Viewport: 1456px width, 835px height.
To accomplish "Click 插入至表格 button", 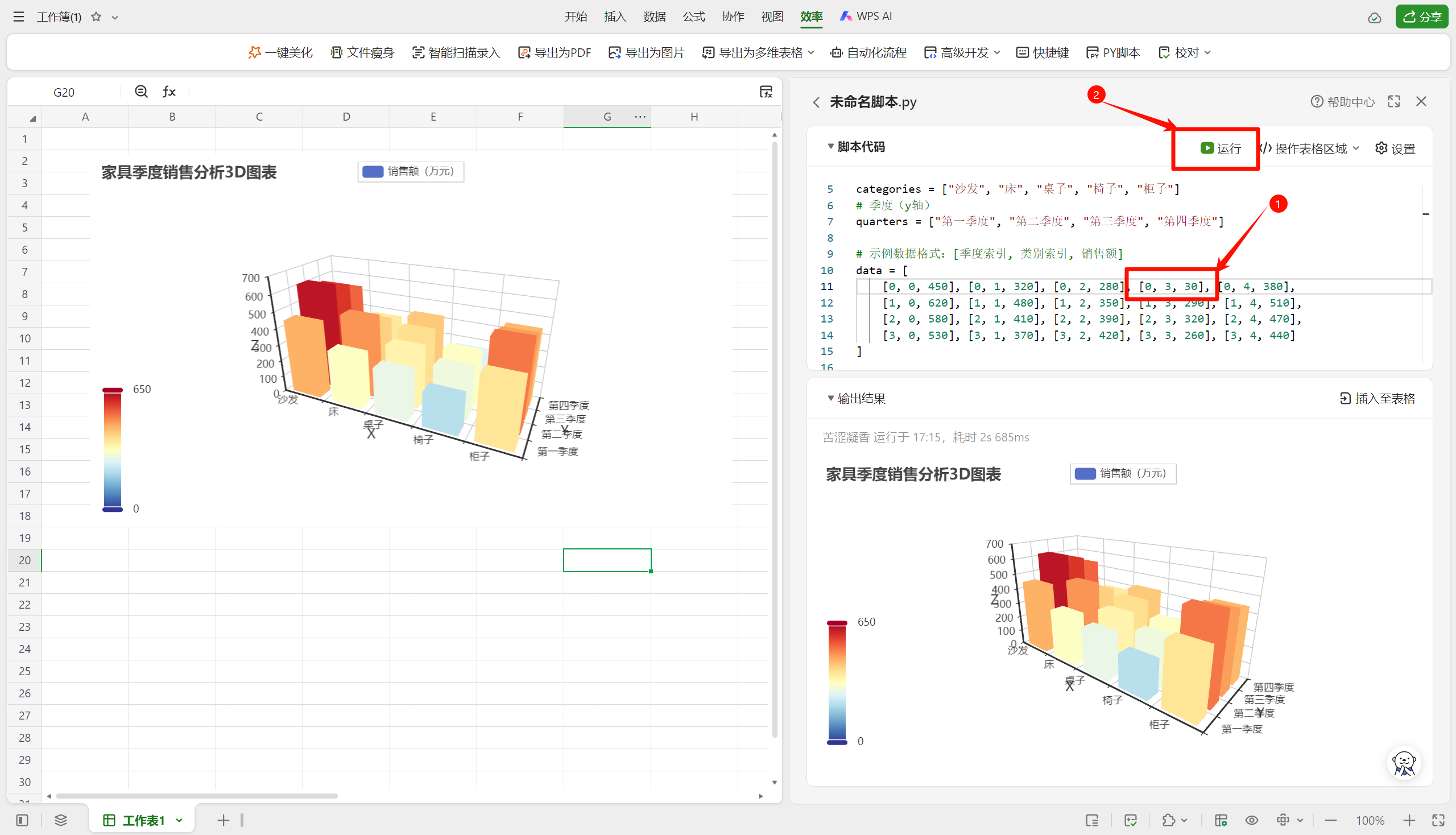I will coord(1377,398).
